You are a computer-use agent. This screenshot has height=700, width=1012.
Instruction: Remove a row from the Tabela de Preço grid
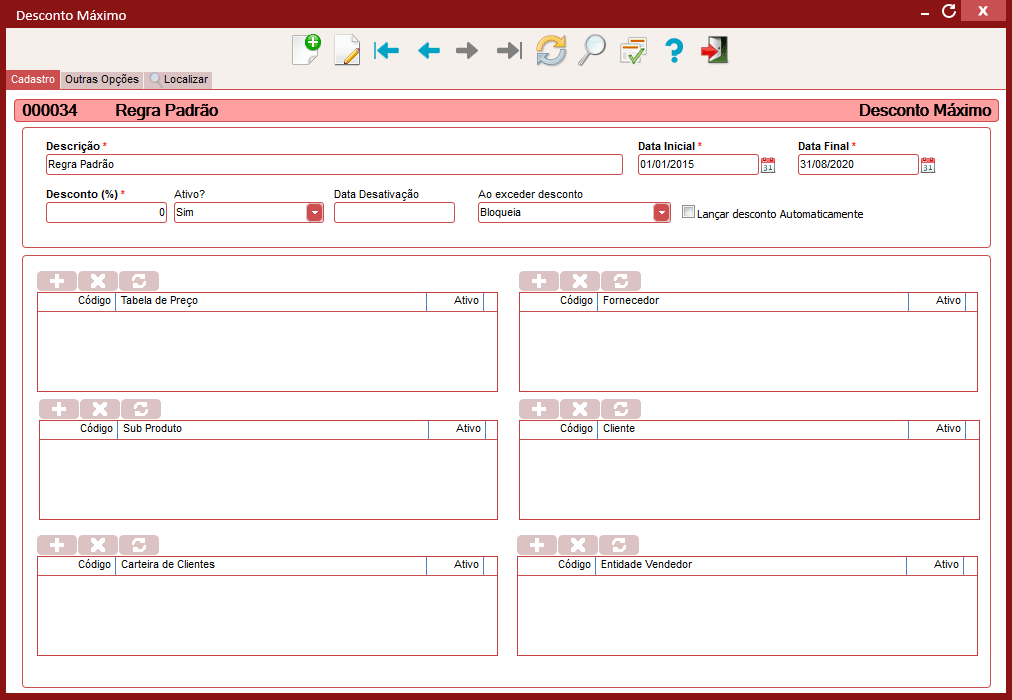[98, 281]
